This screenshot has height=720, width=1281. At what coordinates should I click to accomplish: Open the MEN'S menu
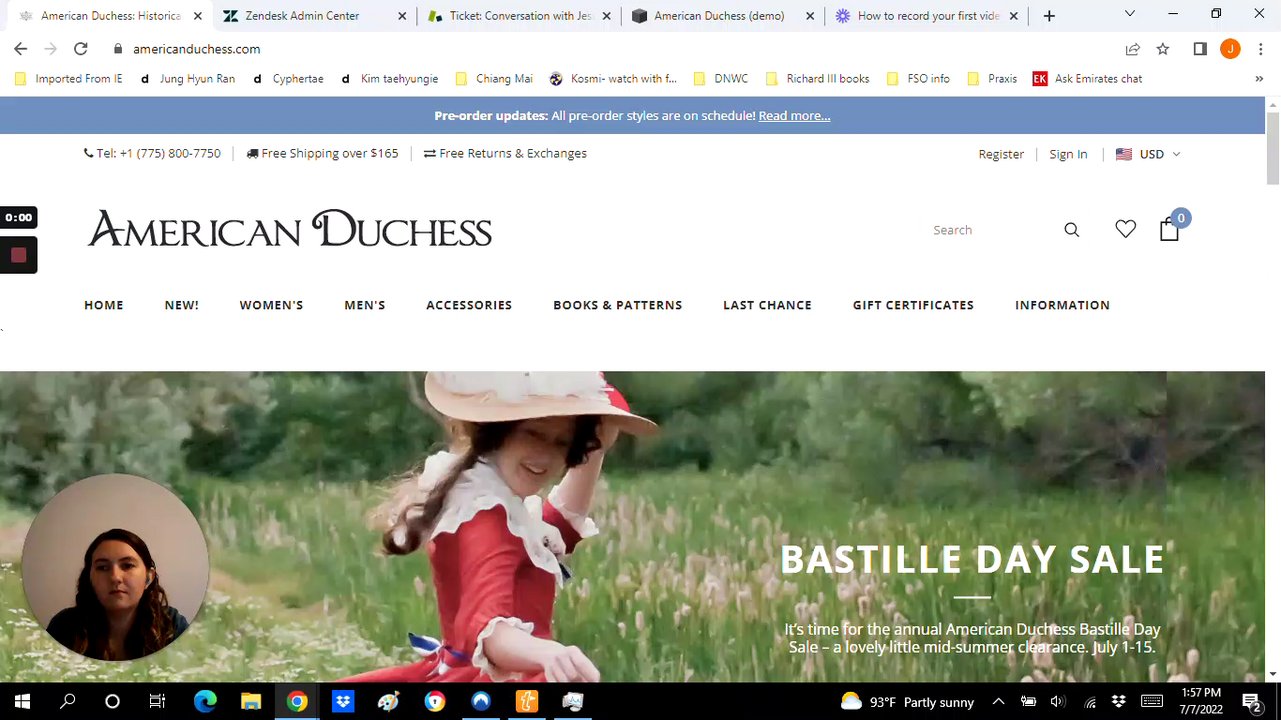[365, 305]
